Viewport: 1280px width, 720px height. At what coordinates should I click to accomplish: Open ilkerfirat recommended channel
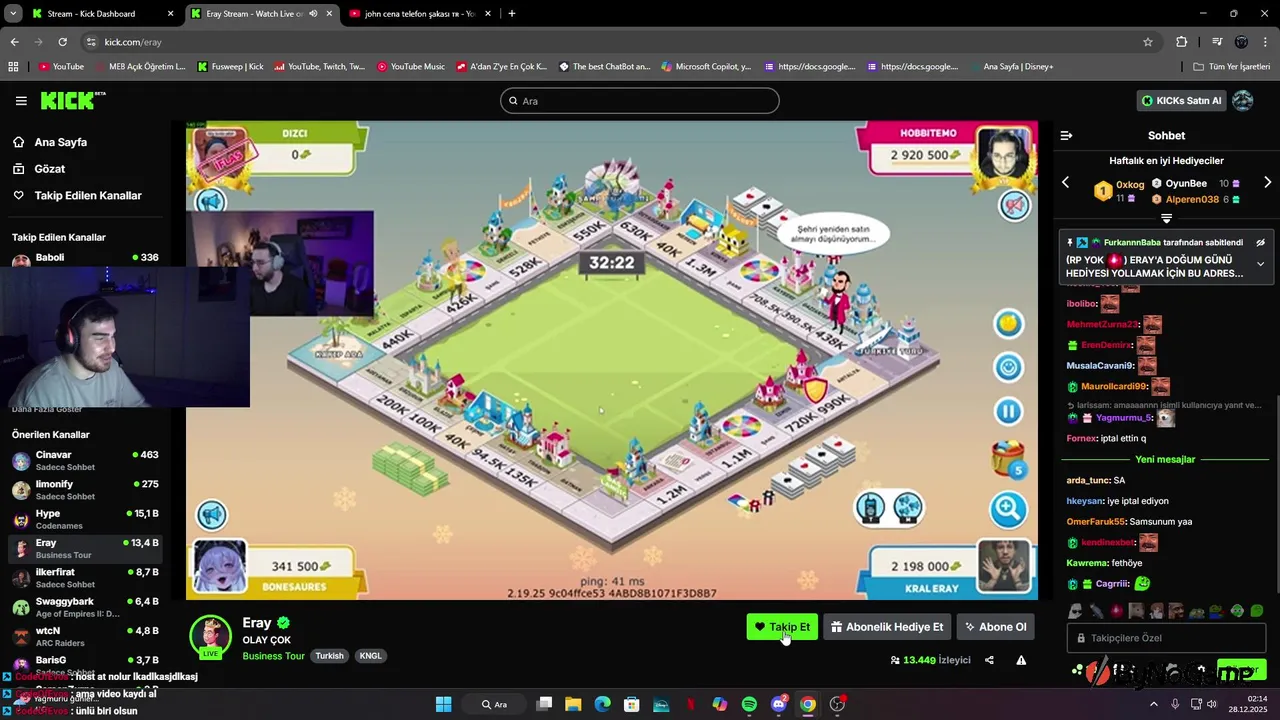point(85,578)
